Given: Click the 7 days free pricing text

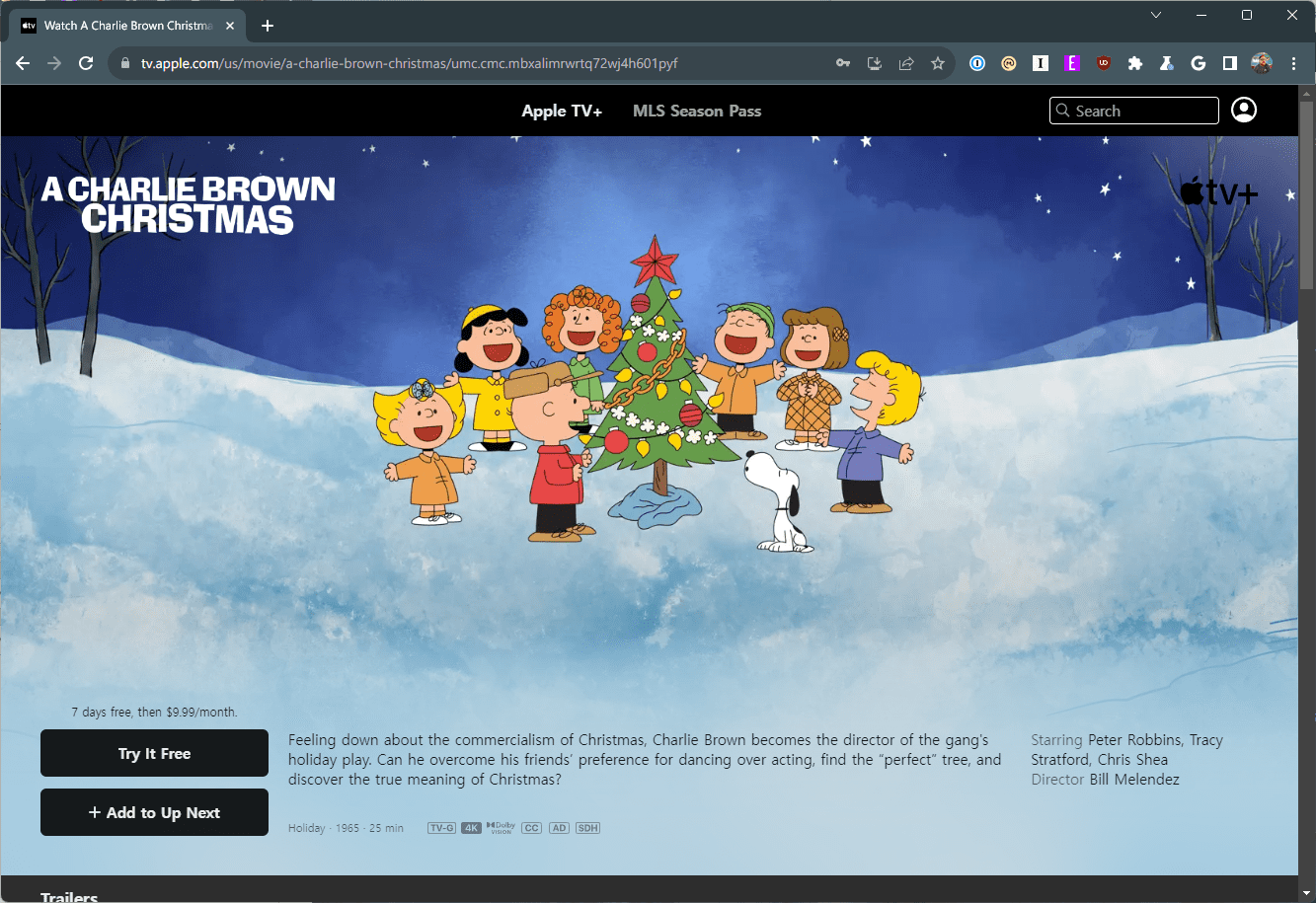Looking at the screenshot, I should click(x=154, y=712).
